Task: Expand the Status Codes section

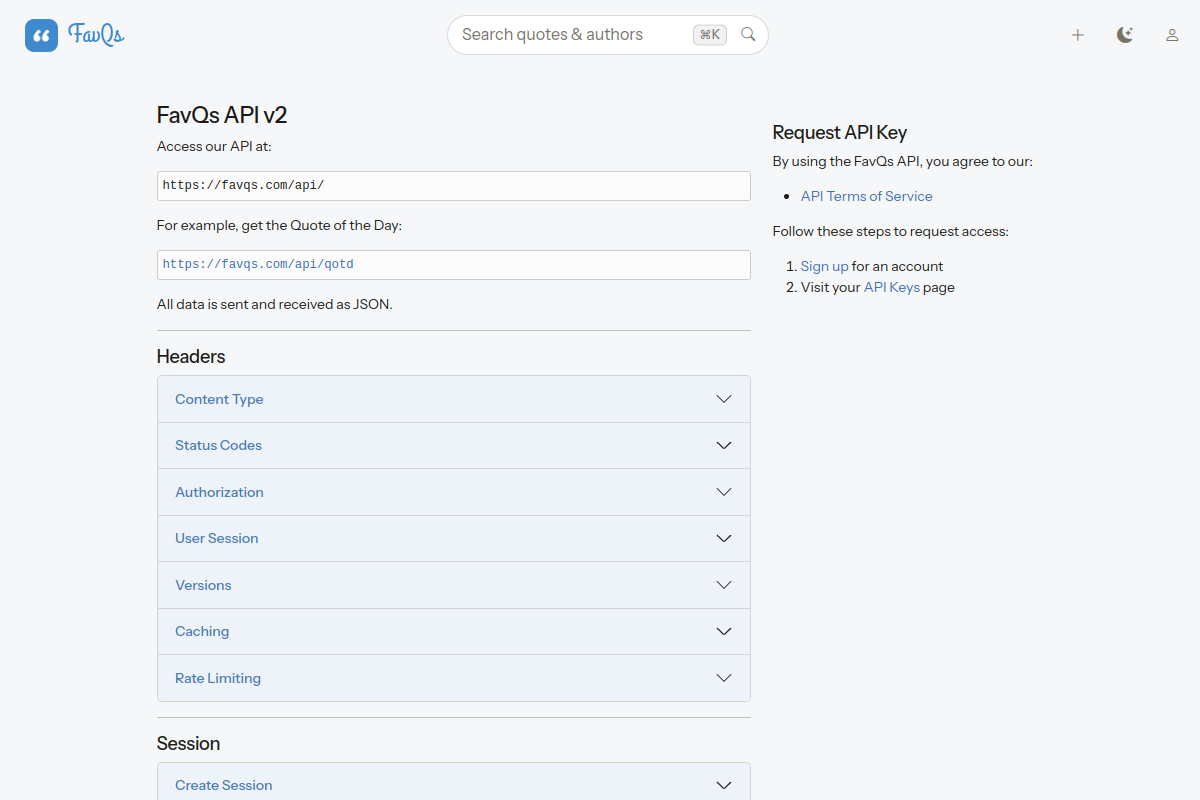Action: (454, 445)
